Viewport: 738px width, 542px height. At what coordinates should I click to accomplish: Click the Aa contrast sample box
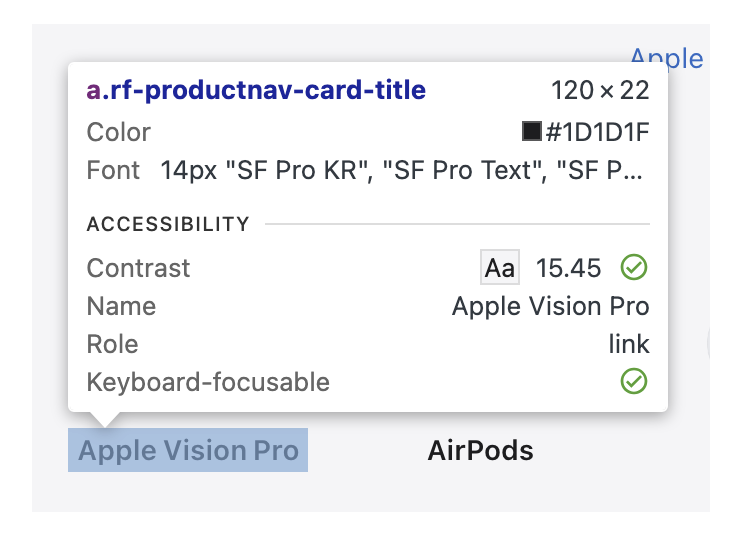point(500,268)
